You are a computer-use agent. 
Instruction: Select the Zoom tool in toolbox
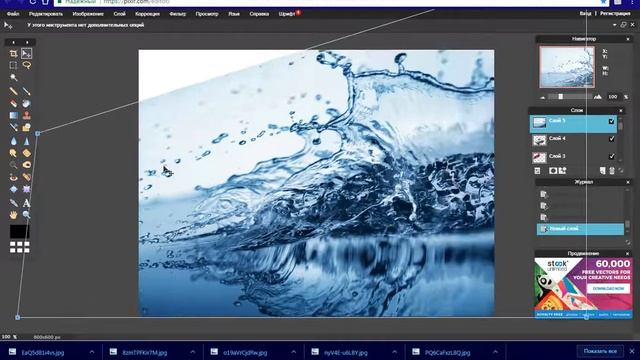click(x=27, y=215)
